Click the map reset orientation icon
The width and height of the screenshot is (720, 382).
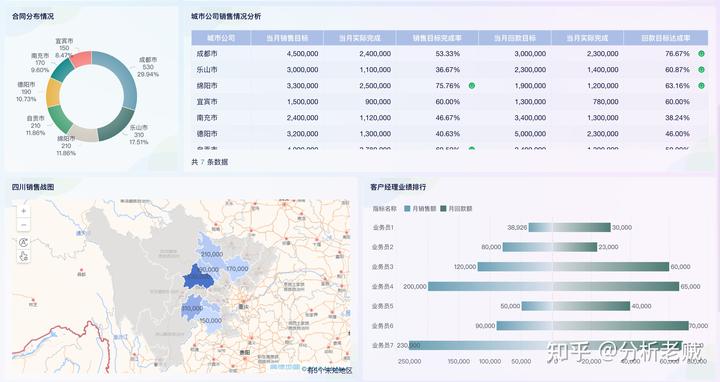coord(23,242)
